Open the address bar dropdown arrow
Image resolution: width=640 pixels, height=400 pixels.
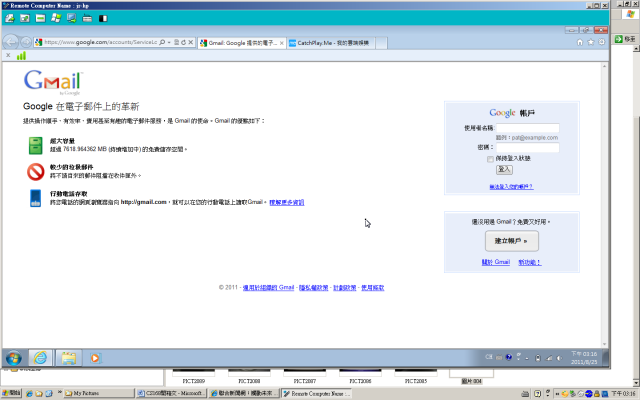(x=169, y=42)
